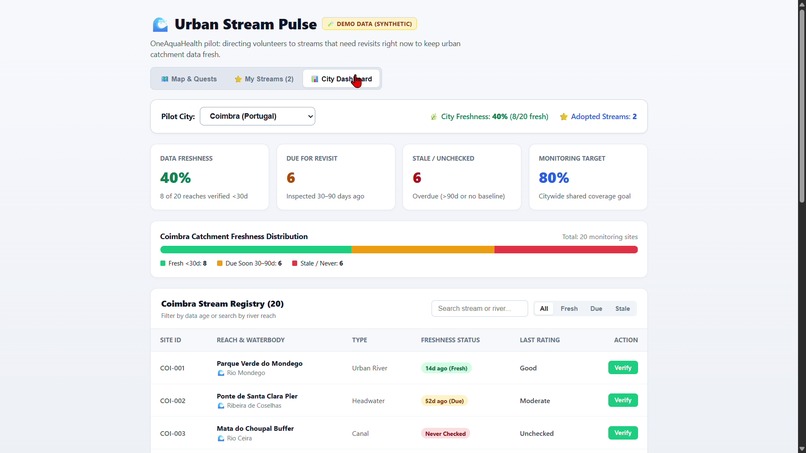
Task: Click the wave icon next to Rio Mondego
Action: (x=221, y=373)
